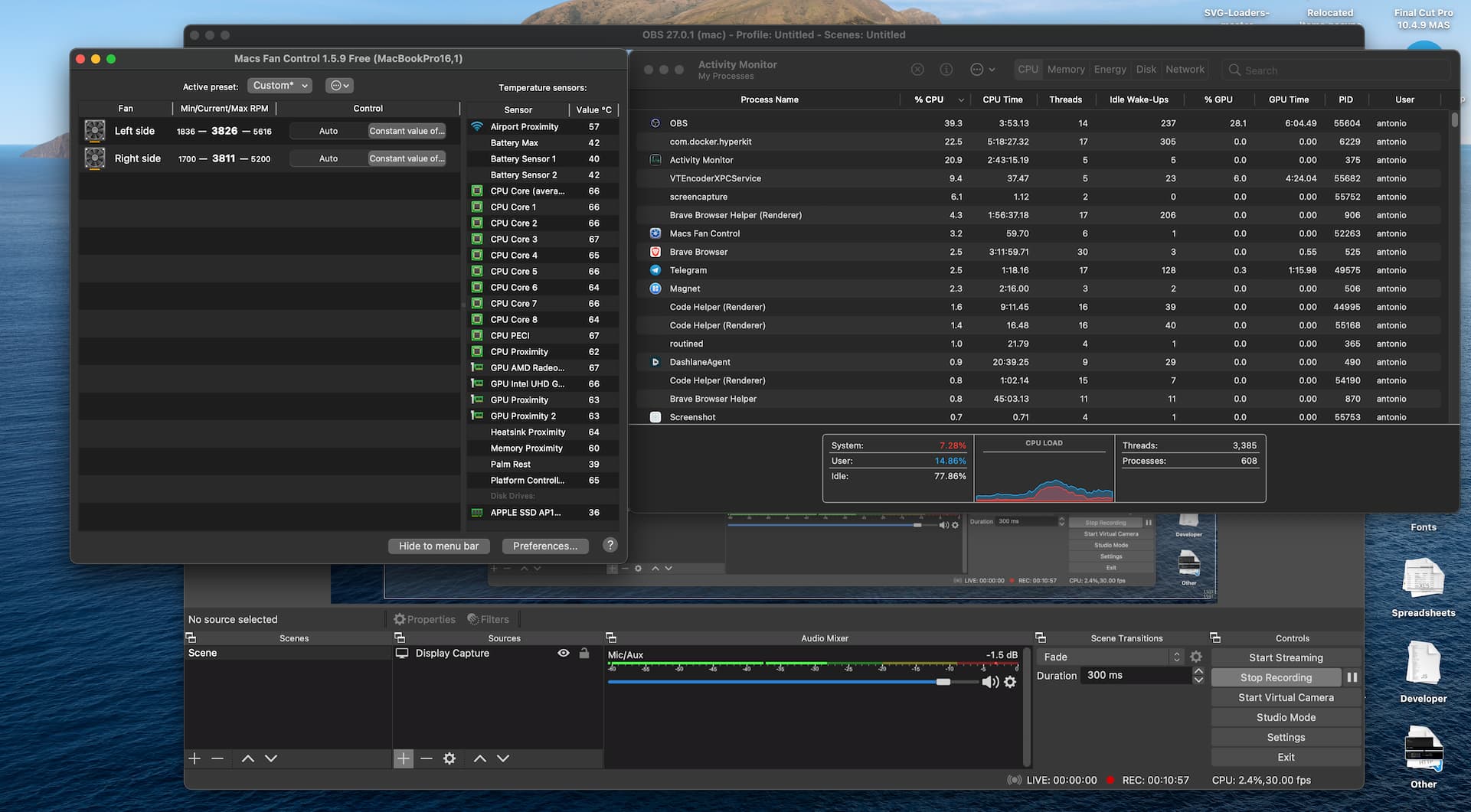The width and height of the screenshot is (1471, 812).
Task: Click the Left side fan icon
Action: 95,131
